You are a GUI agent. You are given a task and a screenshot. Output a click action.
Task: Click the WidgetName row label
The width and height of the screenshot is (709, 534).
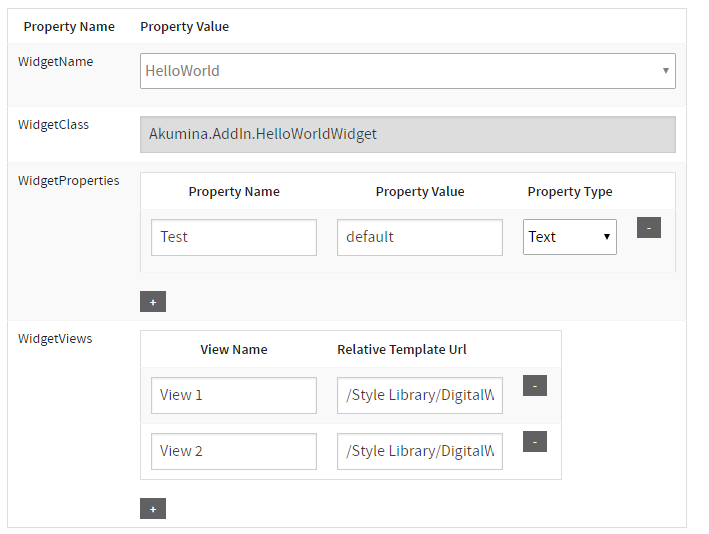tap(56, 62)
